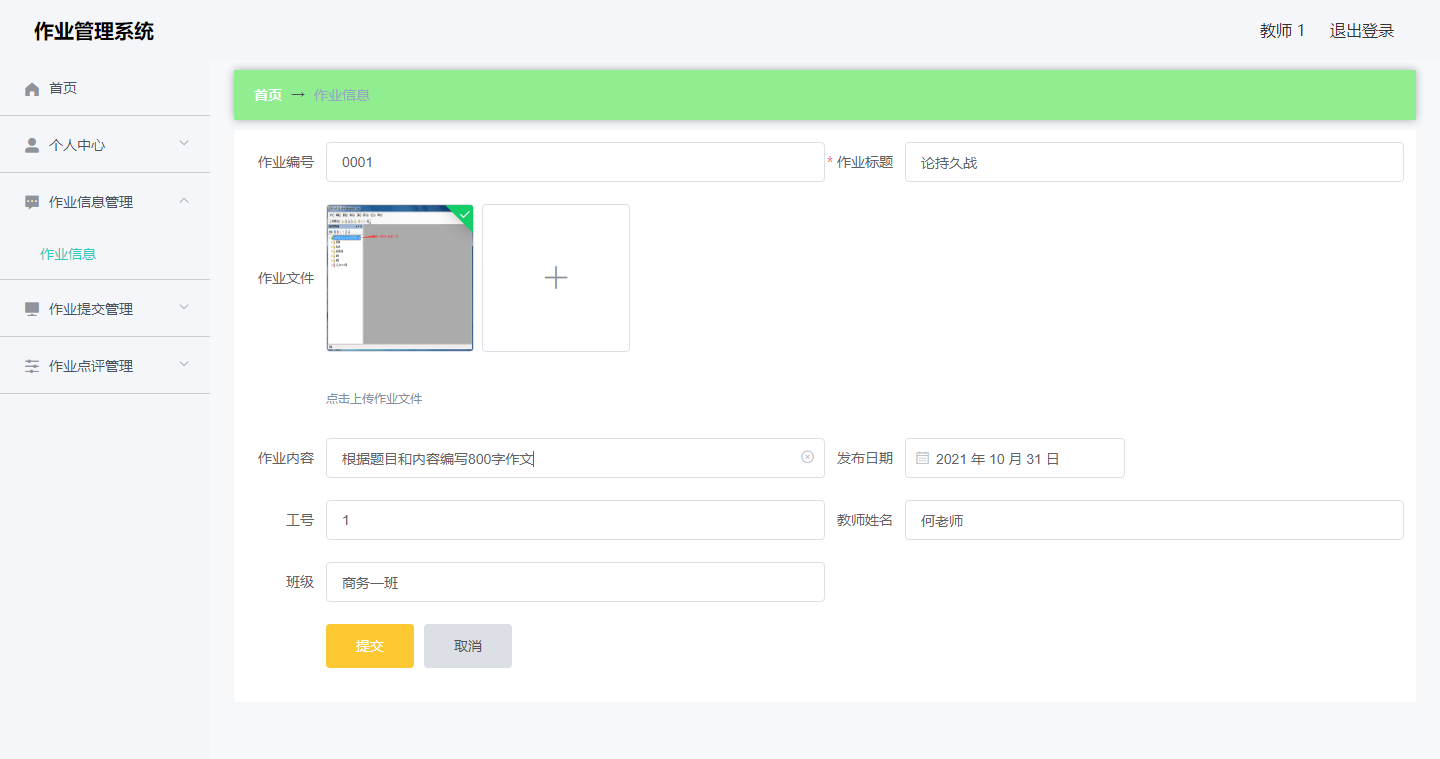Click the 作业内容 field label

286,458
